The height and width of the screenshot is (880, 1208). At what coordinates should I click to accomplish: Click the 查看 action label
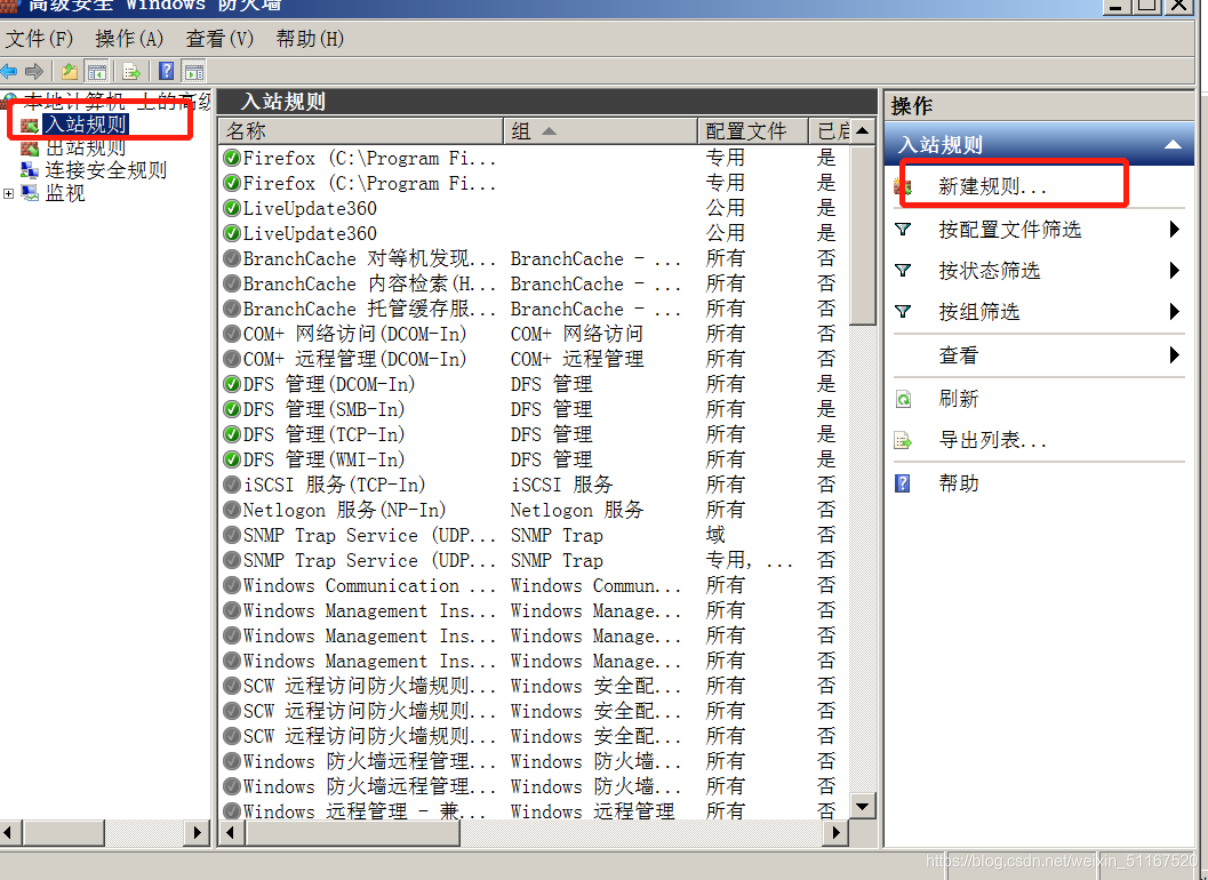tap(958, 356)
